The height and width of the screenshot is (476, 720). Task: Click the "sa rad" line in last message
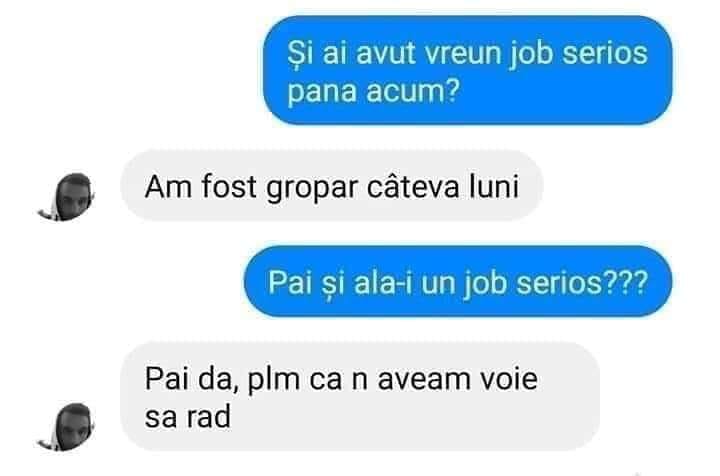click(x=188, y=417)
